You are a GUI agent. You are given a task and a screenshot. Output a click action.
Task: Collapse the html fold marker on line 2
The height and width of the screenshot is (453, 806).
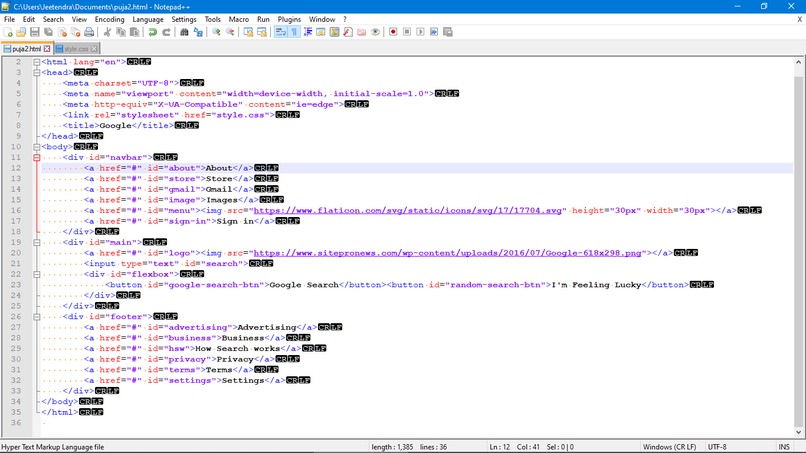36,62
